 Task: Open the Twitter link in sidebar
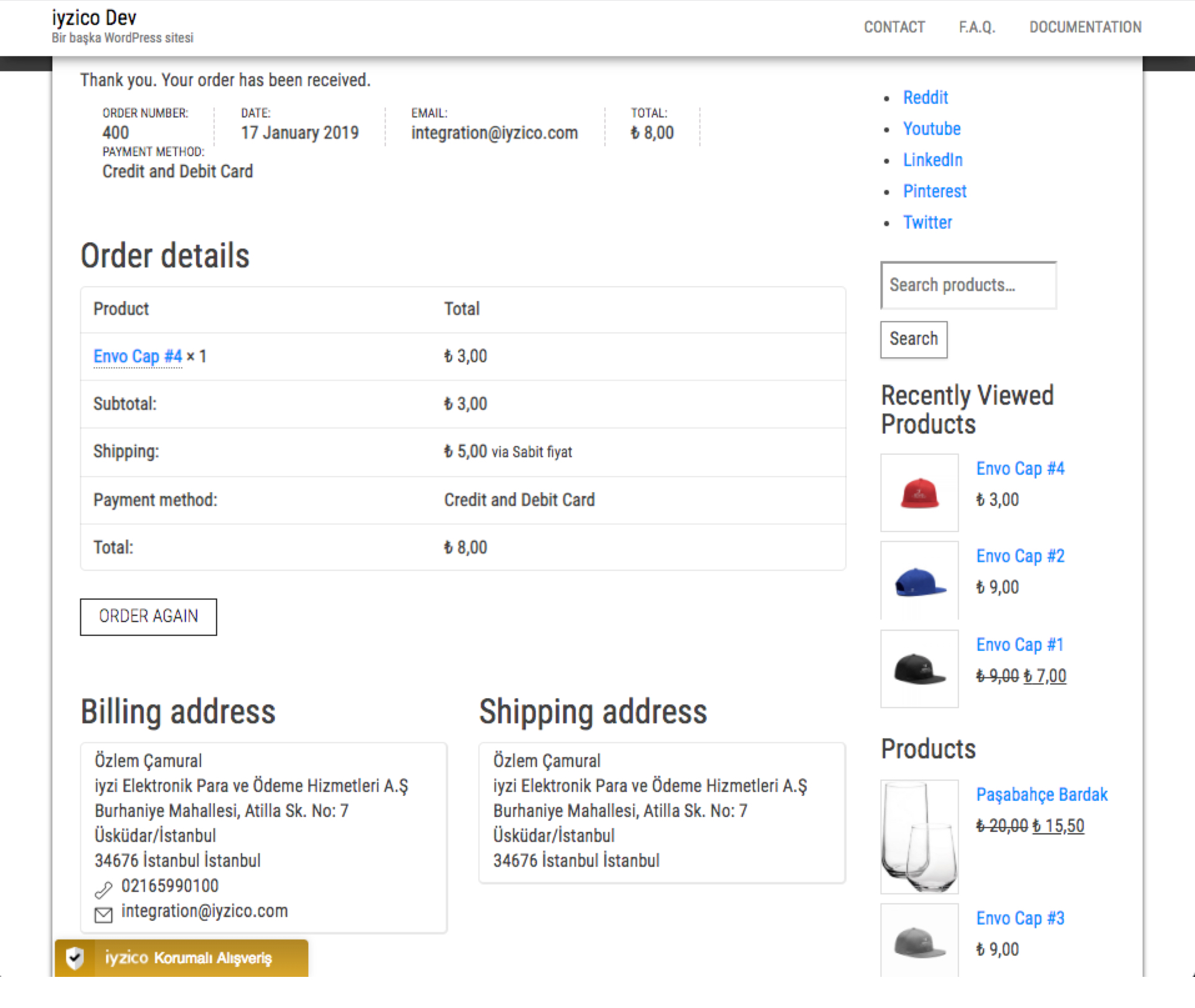click(x=927, y=222)
